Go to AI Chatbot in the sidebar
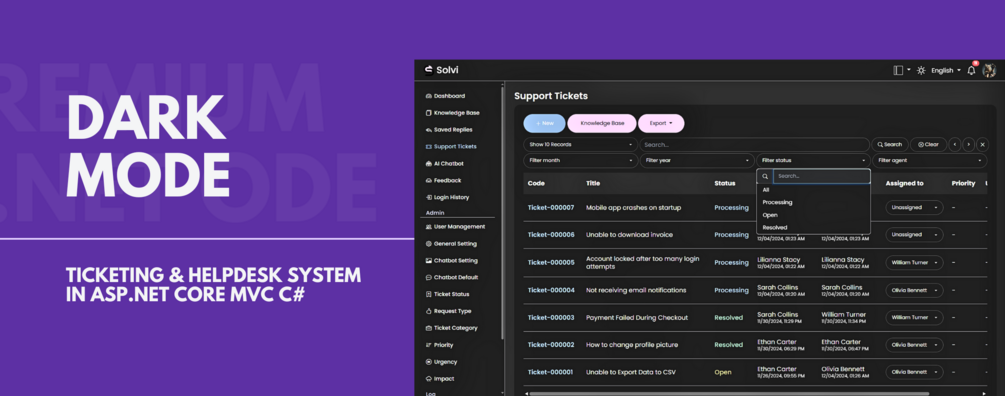Screen dimensions: 1005x396 [449, 163]
